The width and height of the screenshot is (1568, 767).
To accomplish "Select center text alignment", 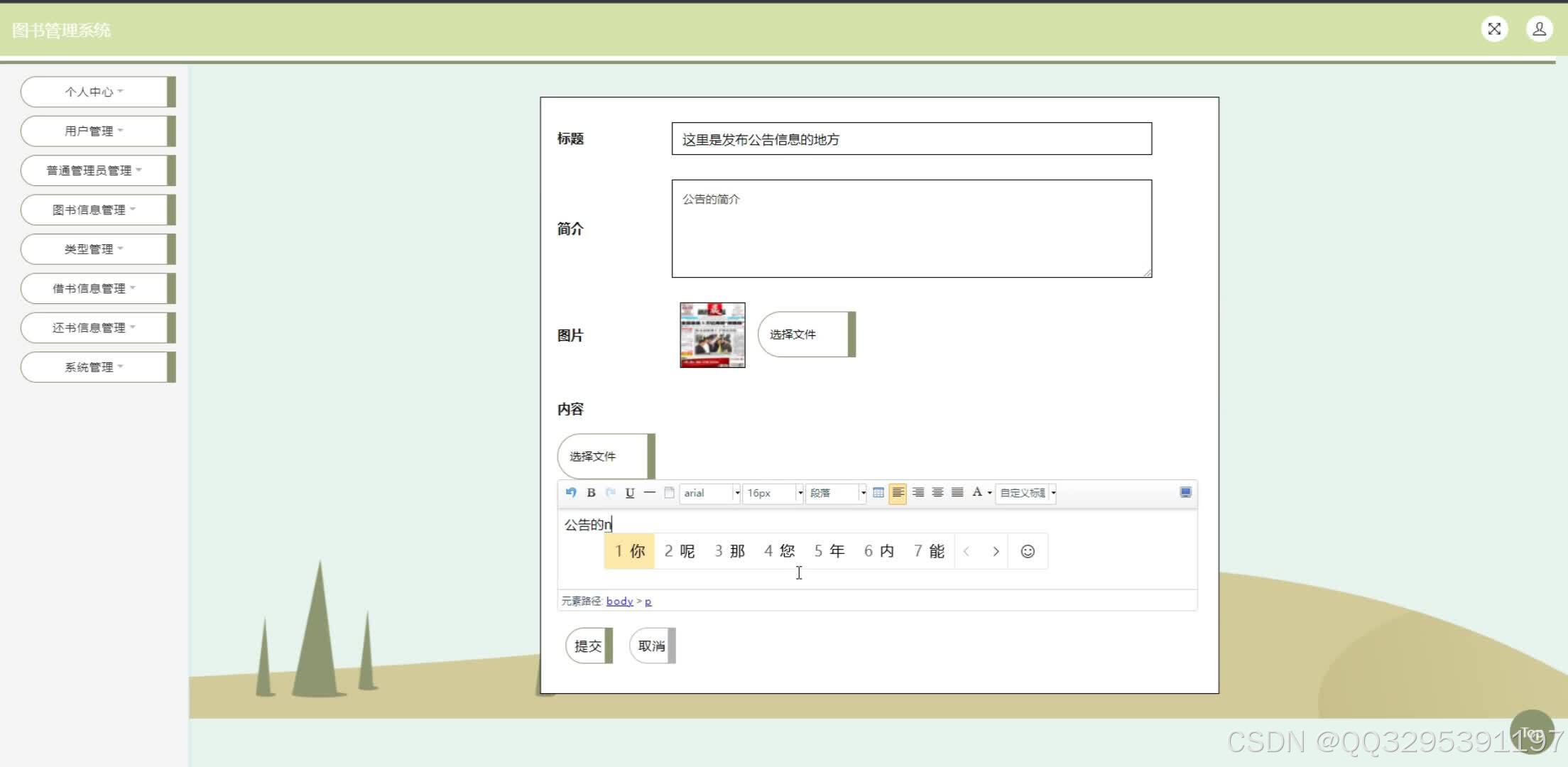I will (x=937, y=492).
